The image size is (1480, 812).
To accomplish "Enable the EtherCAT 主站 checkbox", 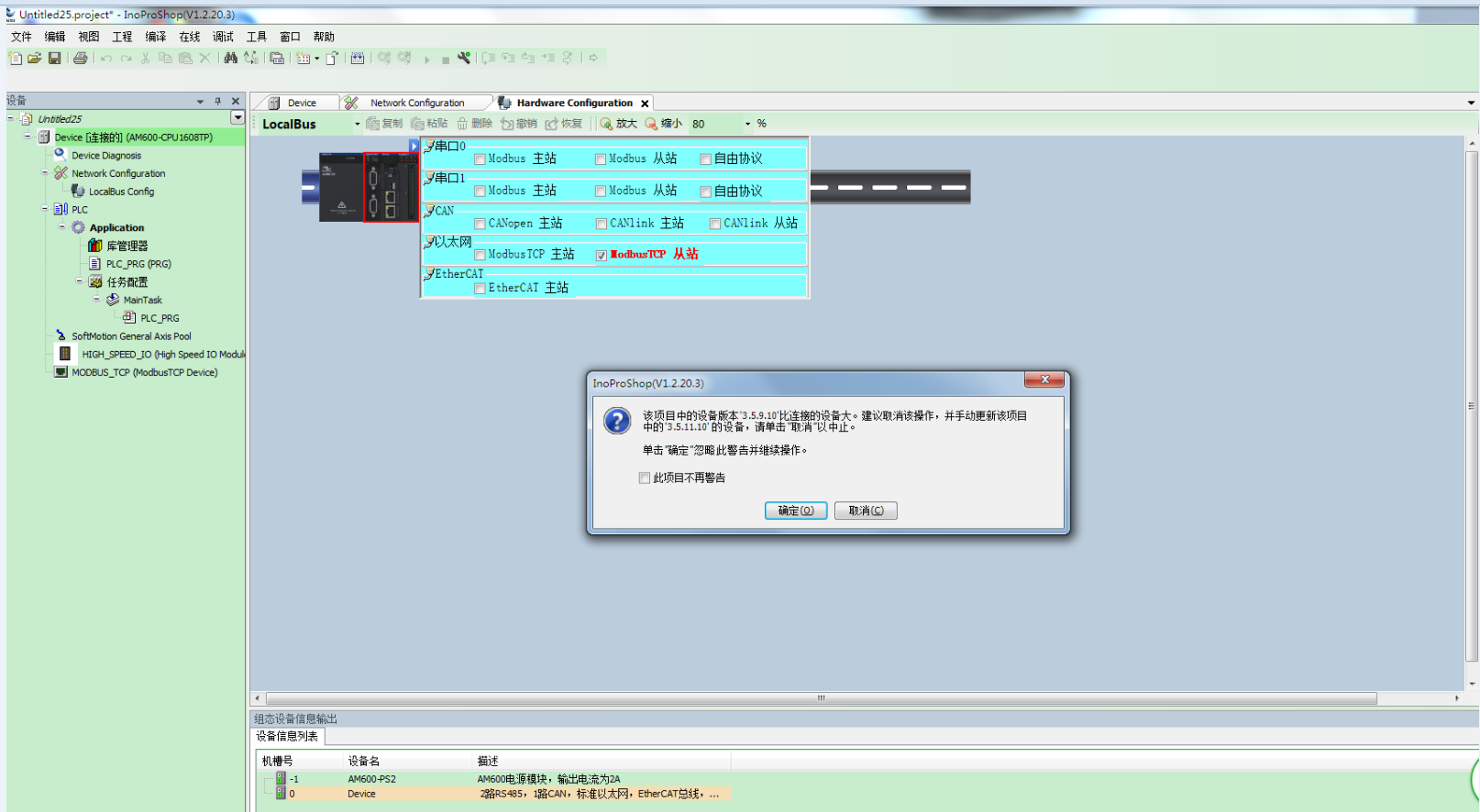I will point(480,289).
